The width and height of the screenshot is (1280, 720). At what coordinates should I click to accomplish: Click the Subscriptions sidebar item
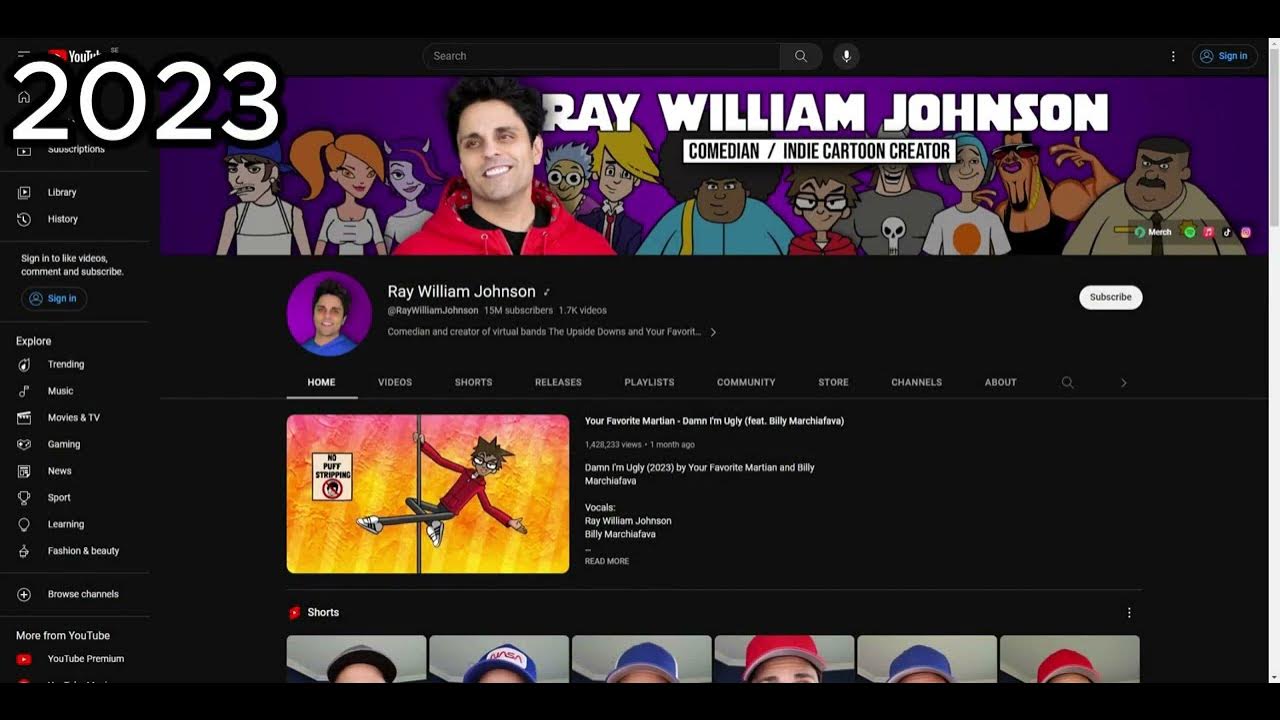(x=74, y=149)
